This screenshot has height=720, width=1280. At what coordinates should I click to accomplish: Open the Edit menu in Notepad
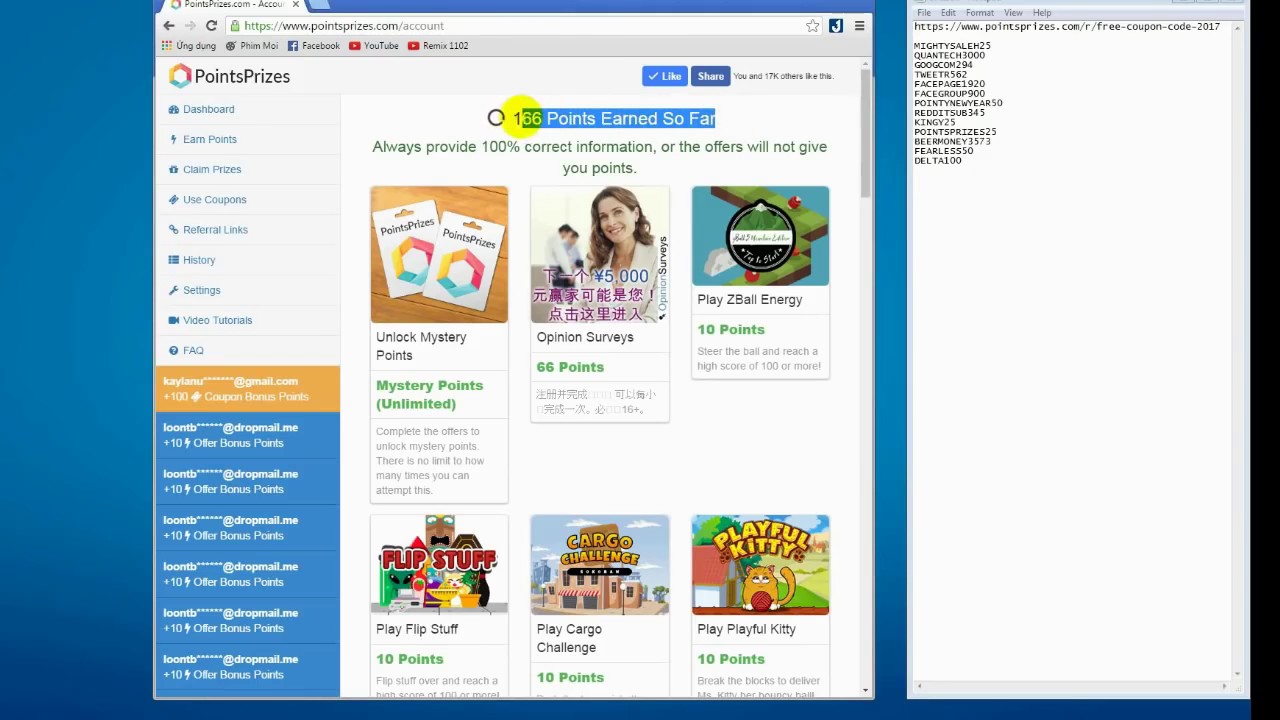pyautogui.click(x=948, y=13)
